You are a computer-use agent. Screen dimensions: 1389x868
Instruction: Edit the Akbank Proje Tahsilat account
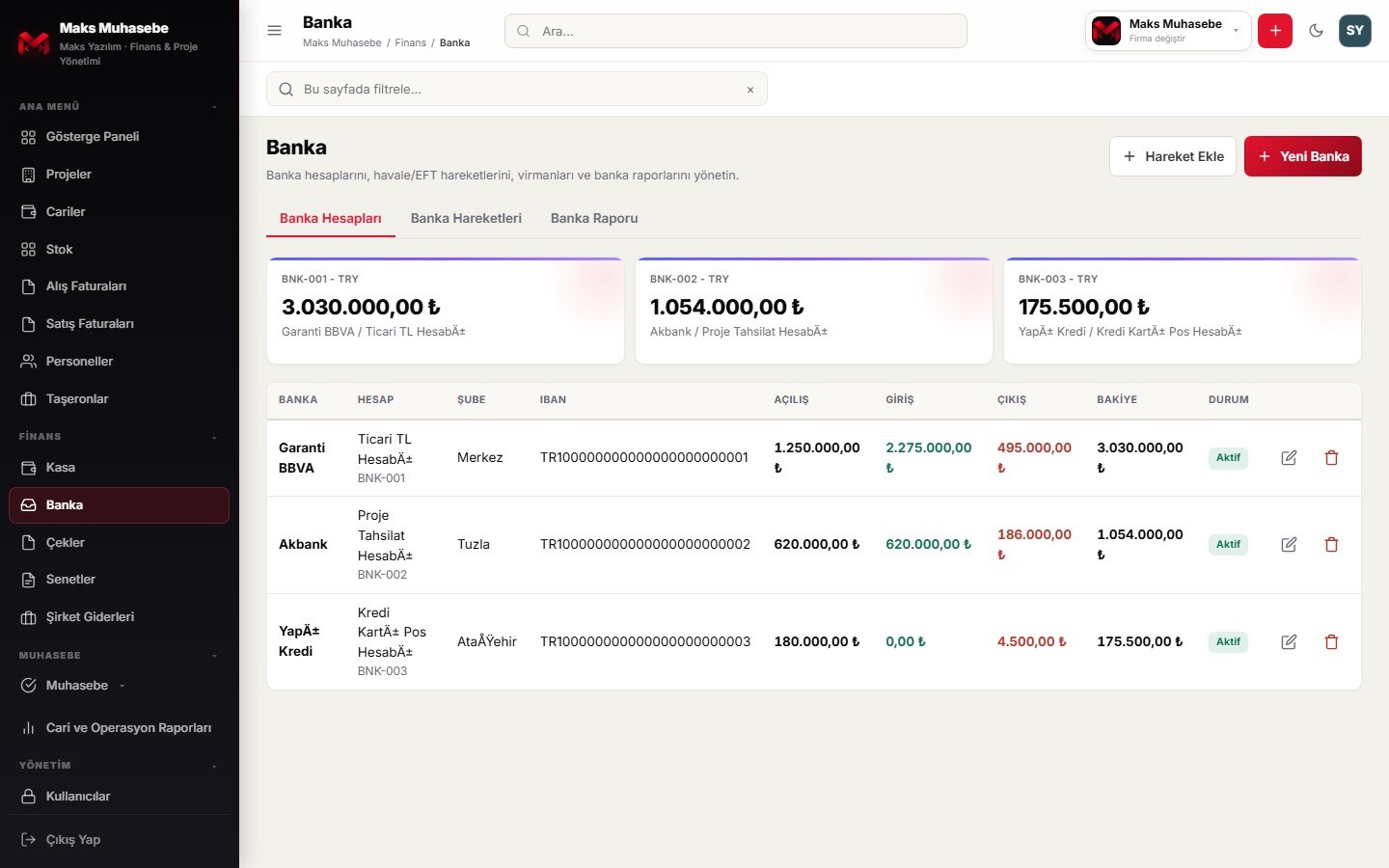[1289, 545]
